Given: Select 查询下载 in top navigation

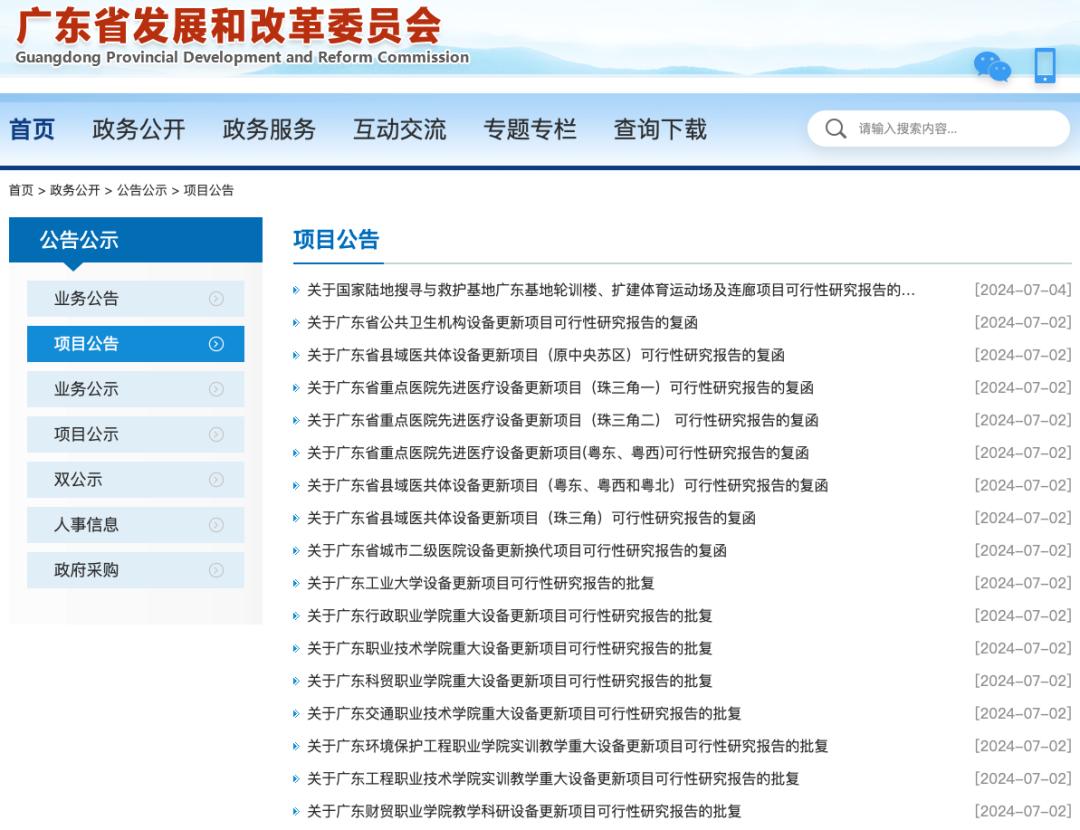Looking at the screenshot, I should pos(660,129).
